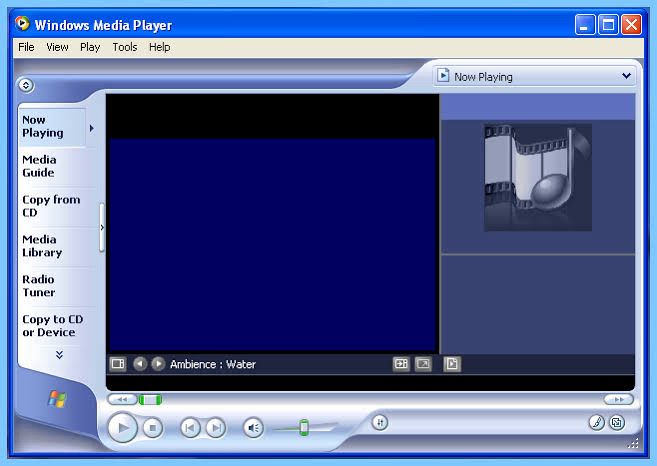
Task: Click the Stop button
Action: click(153, 428)
